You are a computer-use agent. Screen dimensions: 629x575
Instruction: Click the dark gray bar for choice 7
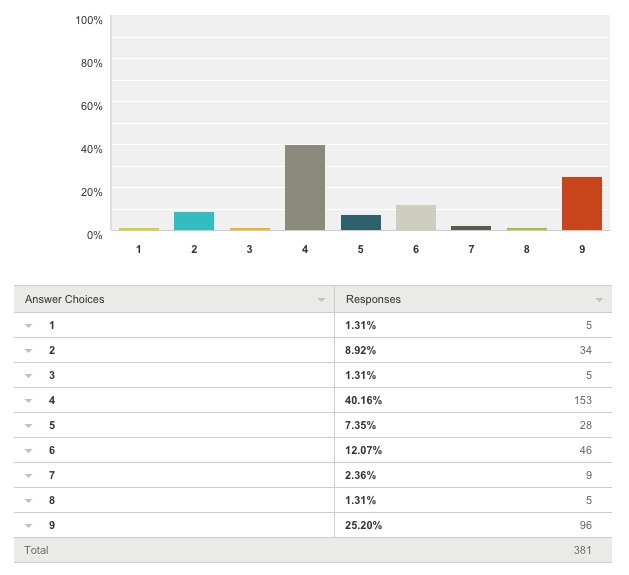470,228
